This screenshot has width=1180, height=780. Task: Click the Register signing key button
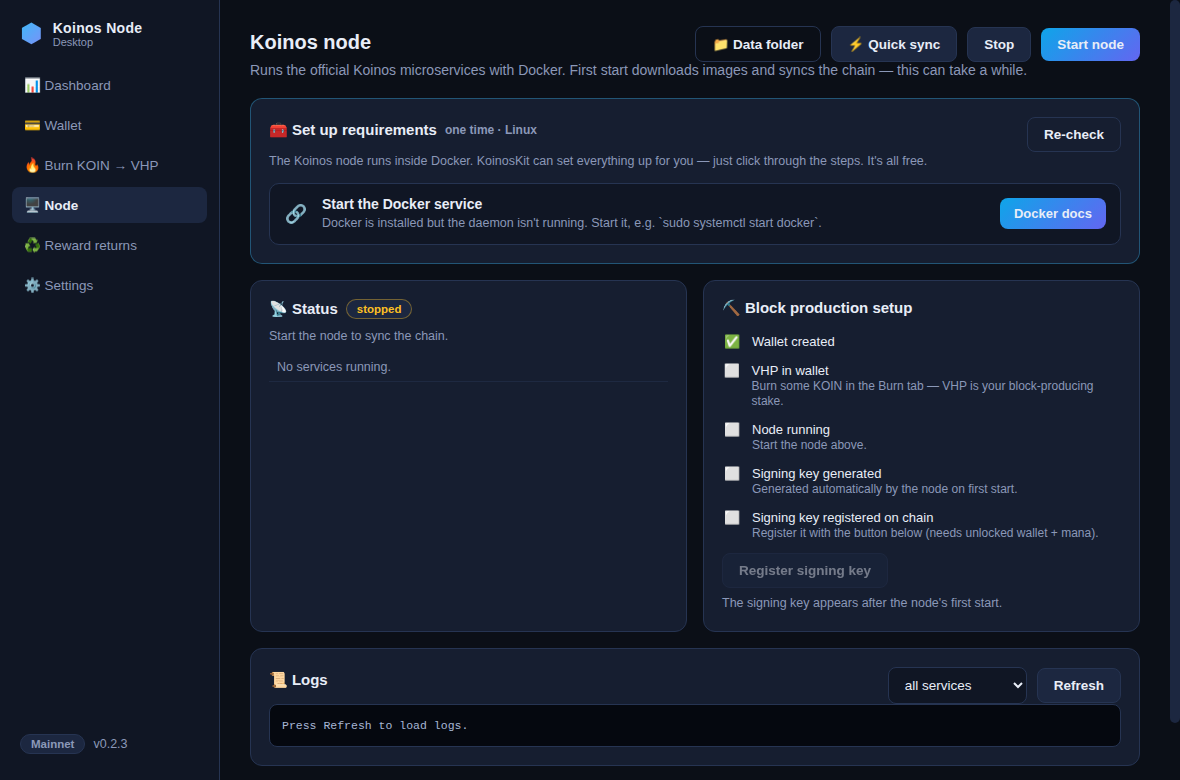point(804,571)
